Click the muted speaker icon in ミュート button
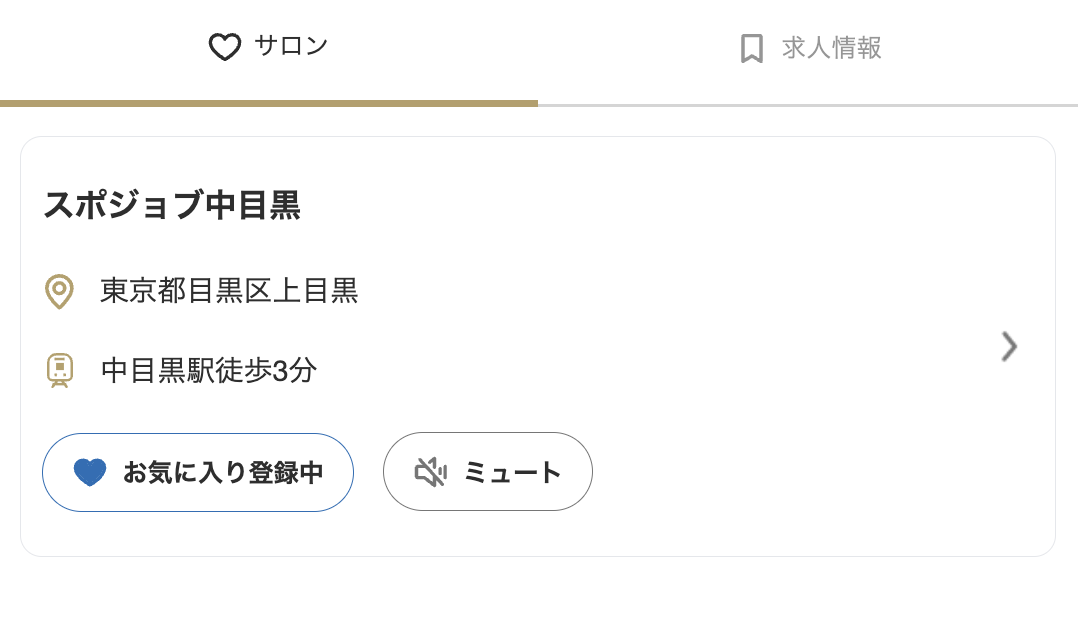Screen dimensions: 1080x634 click(430, 471)
